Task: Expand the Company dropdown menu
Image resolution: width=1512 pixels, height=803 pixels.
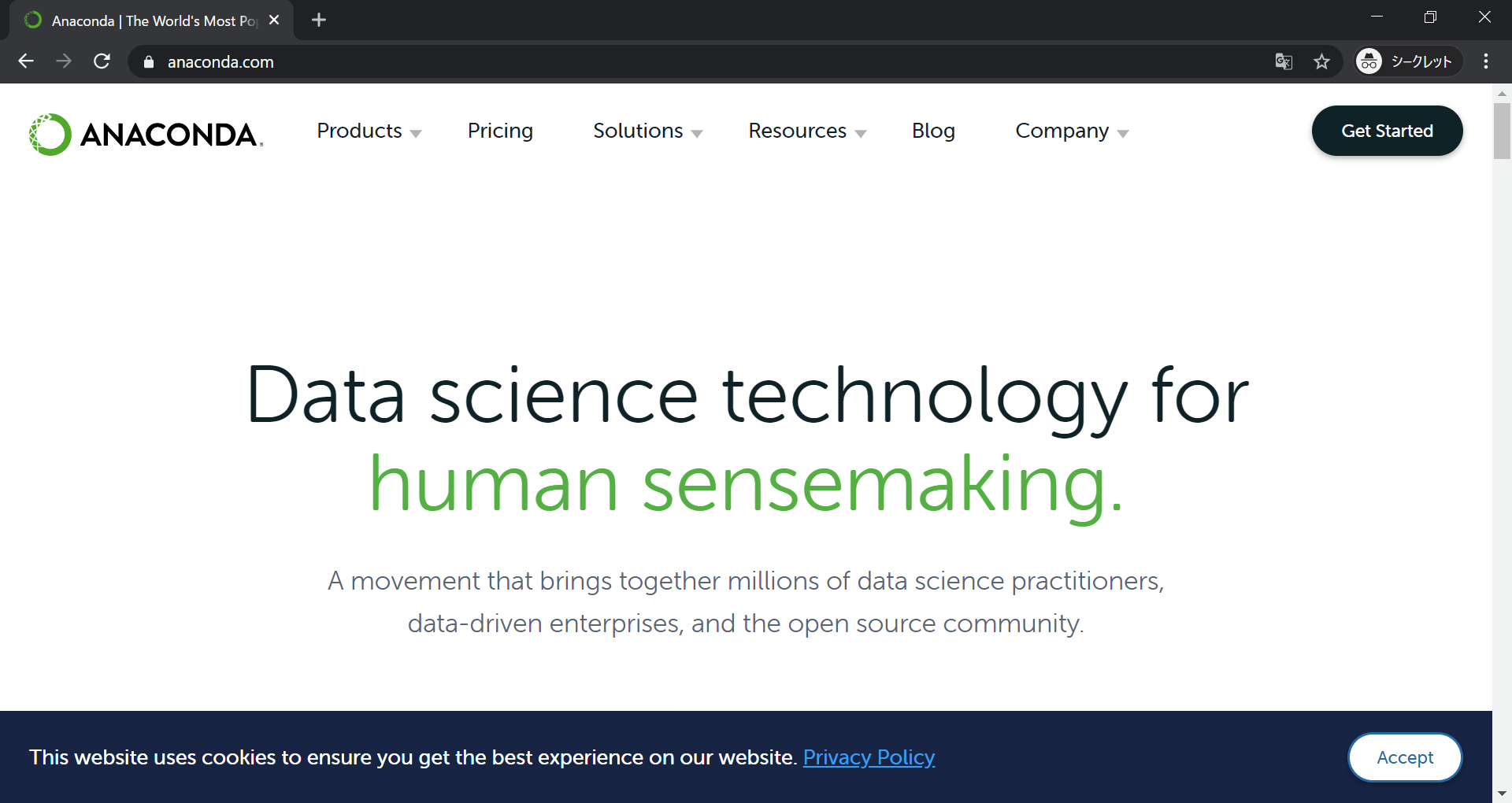Action: point(1071,131)
